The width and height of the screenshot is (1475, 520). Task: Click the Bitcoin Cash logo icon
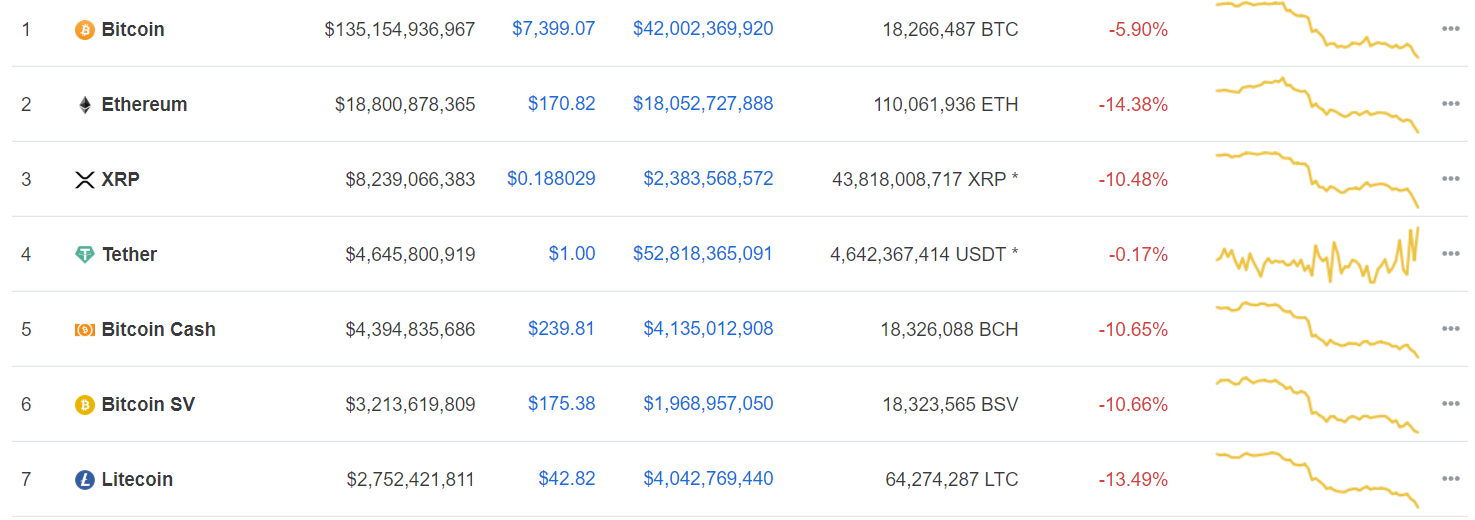pos(85,330)
